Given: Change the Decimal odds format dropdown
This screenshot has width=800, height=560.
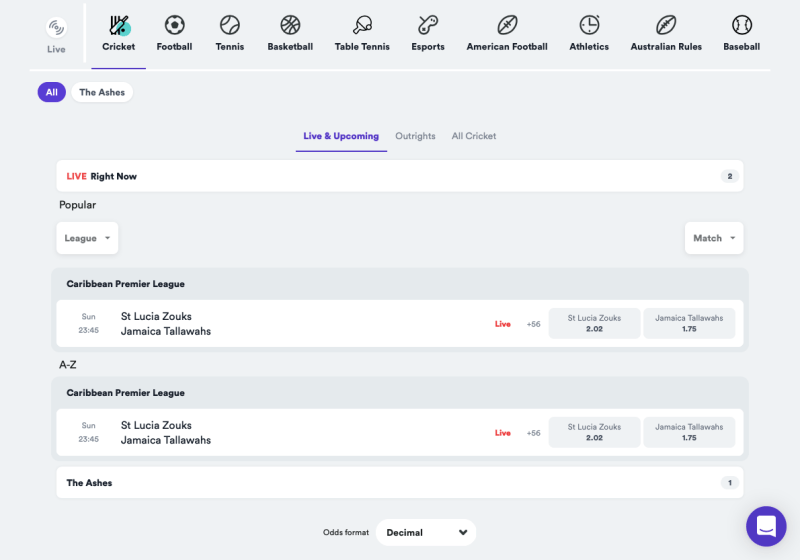Looking at the screenshot, I should (427, 532).
